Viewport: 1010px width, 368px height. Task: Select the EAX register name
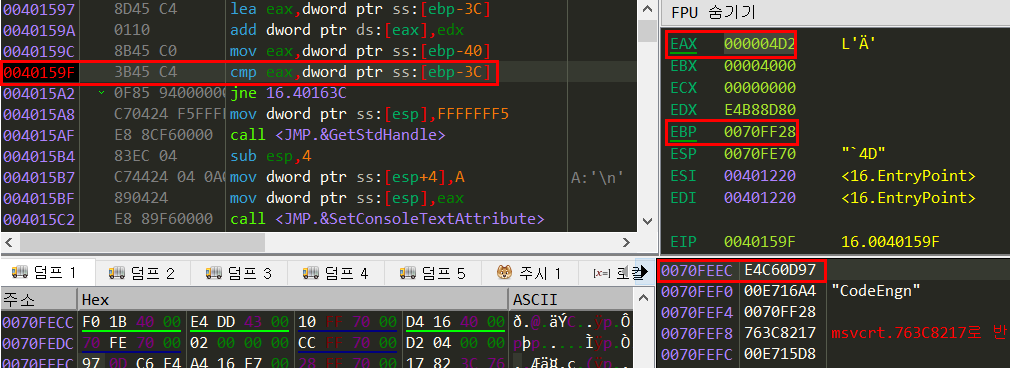[x=683, y=44]
